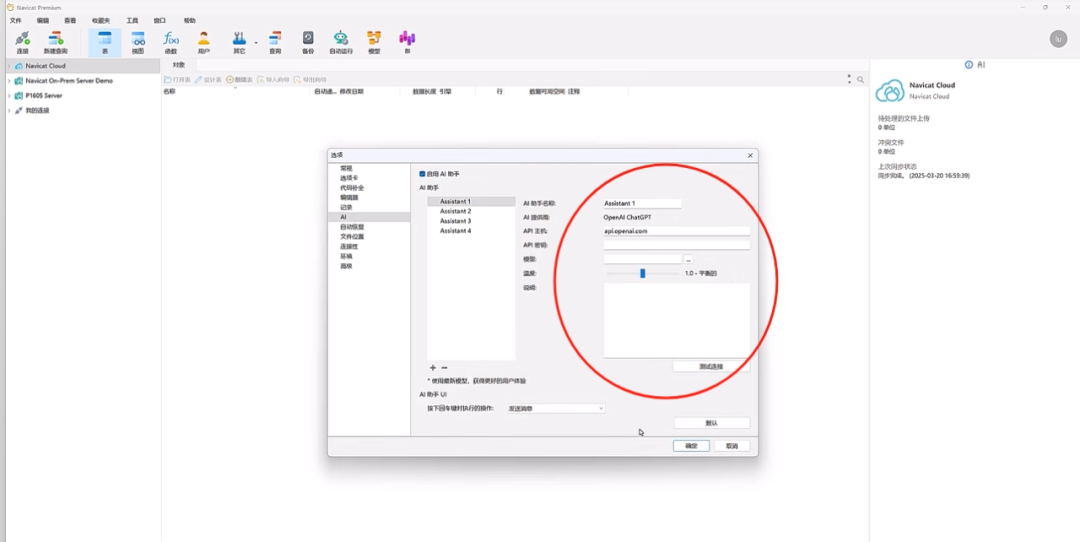Expand Navicat On-Prem Server Demo node

click(x=8, y=81)
